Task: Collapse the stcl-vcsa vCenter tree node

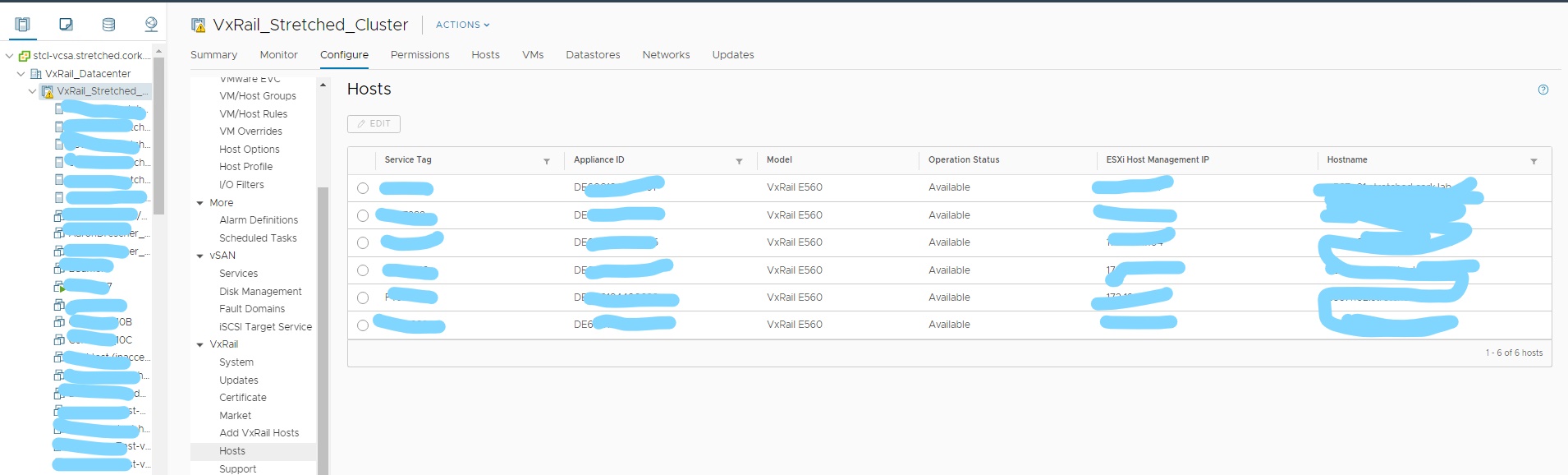Action: pyautogui.click(x=9, y=56)
